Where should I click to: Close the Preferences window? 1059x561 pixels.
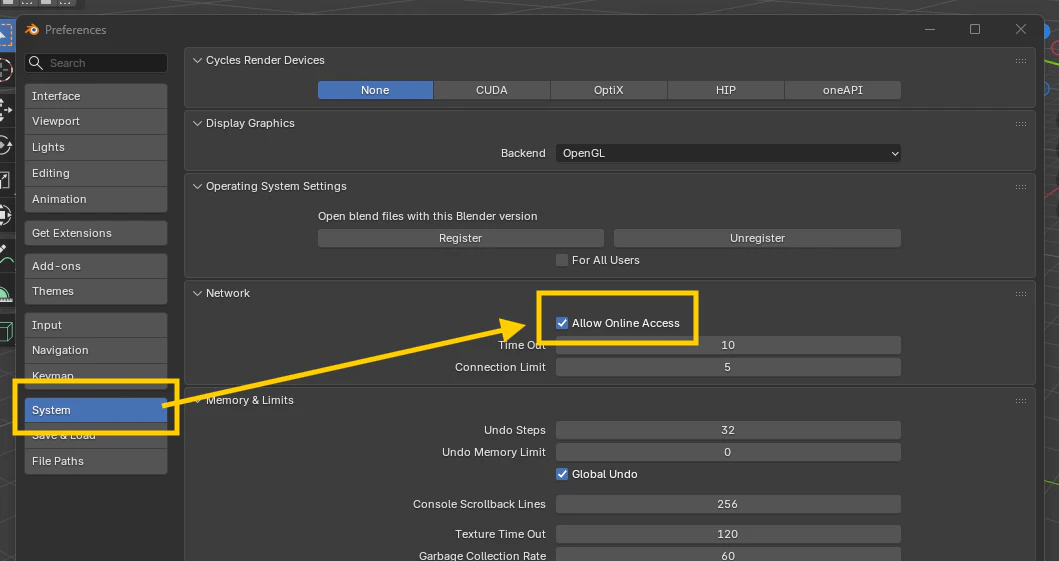click(1021, 29)
